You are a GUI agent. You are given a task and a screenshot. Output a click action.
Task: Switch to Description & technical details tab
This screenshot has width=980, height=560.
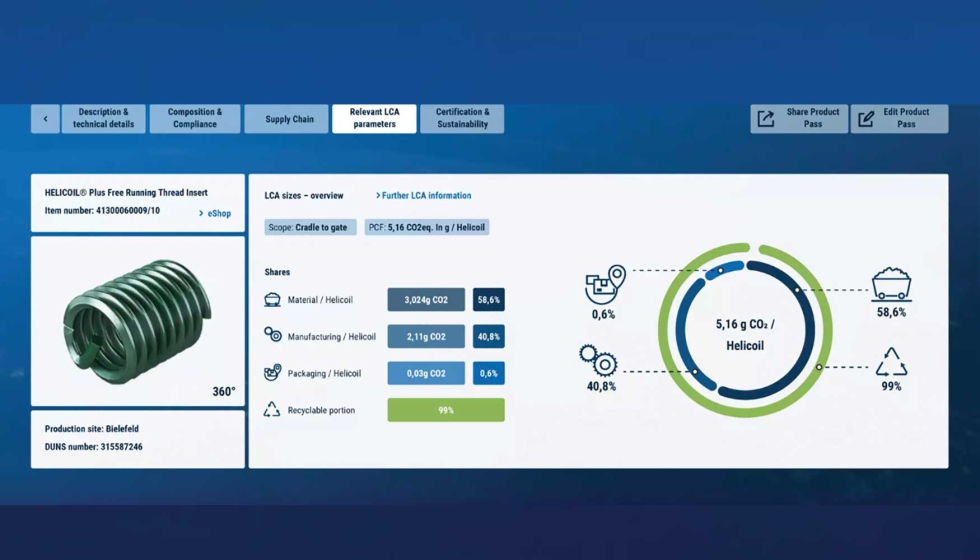[x=104, y=118]
